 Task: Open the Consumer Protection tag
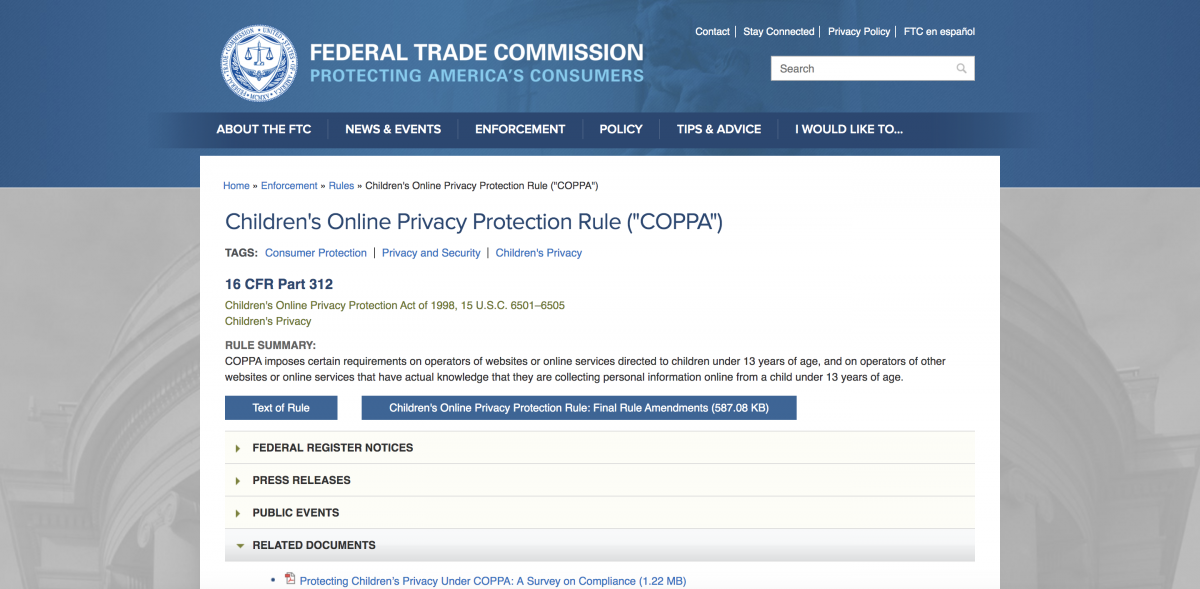pos(316,253)
